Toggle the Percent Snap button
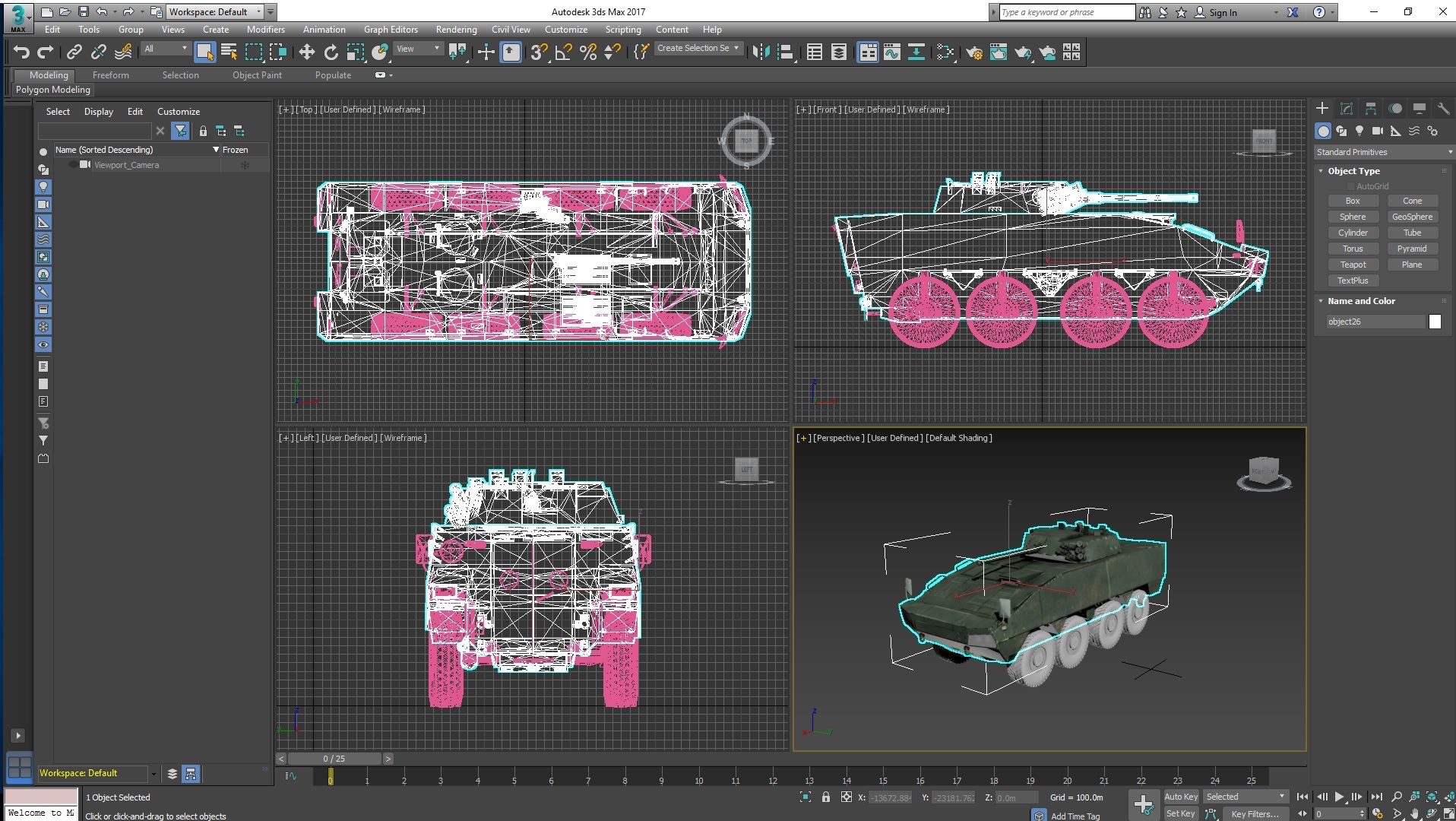This screenshot has width=1456, height=821. pyautogui.click(x=587, y=52)
